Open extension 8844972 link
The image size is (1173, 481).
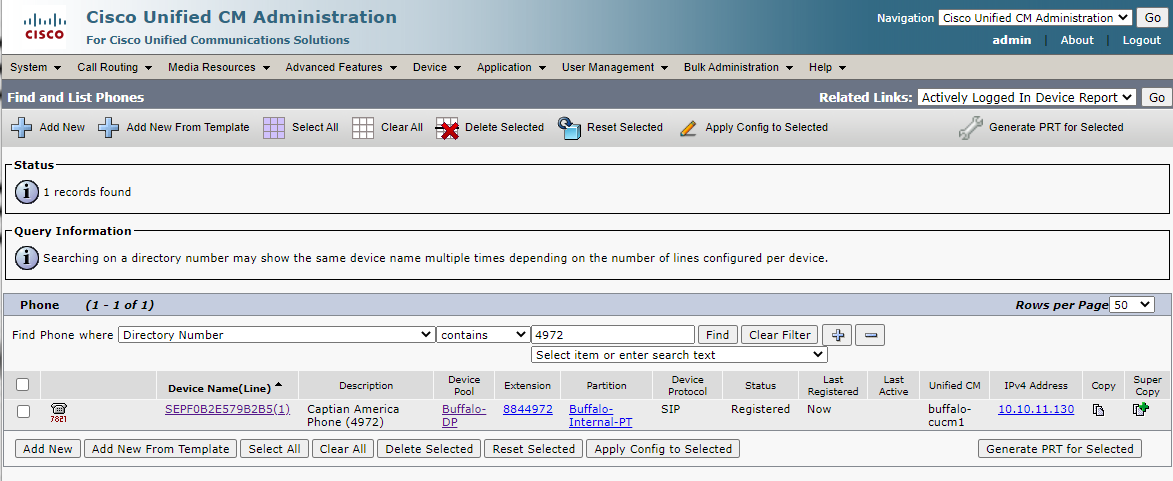[x=527, y=409]
